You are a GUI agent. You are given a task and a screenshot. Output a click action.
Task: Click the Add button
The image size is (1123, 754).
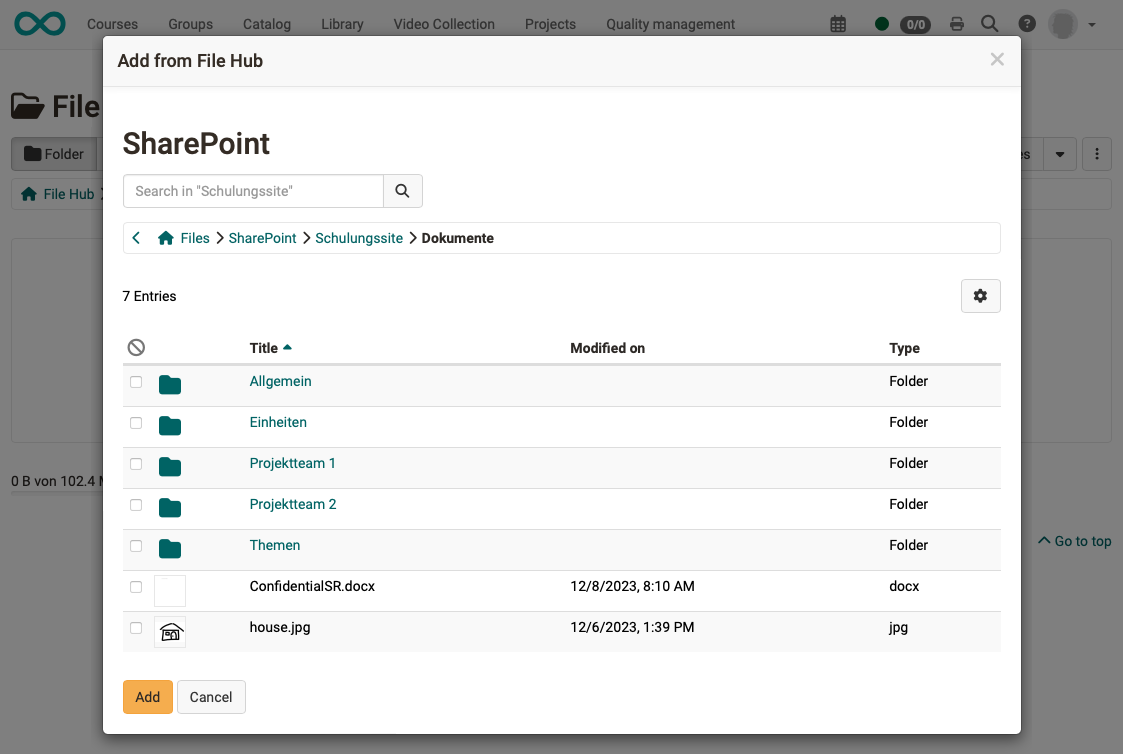click(147, 697)
